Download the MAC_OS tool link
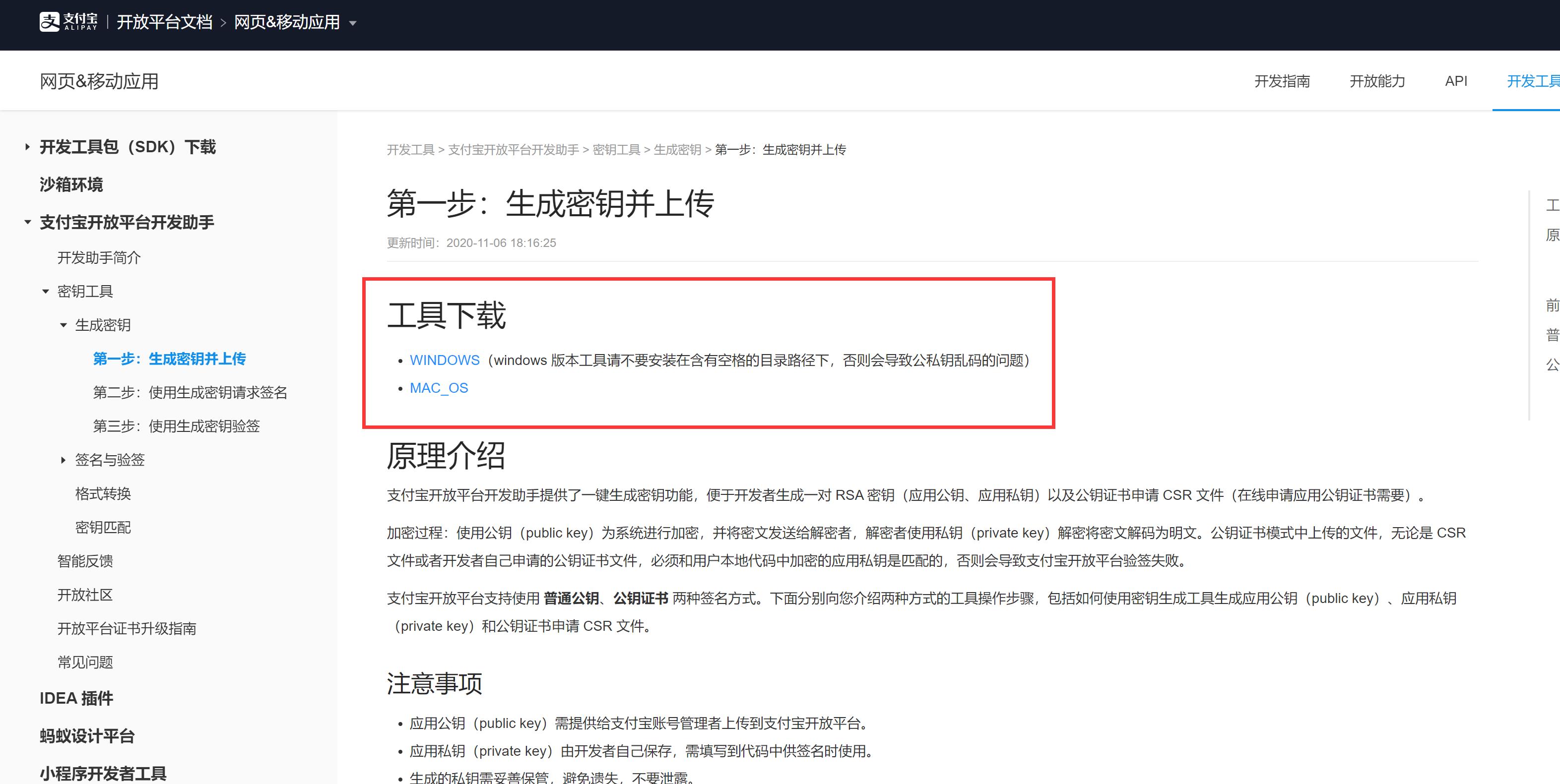The image size is (1560, 784). (x=439, y=388)
